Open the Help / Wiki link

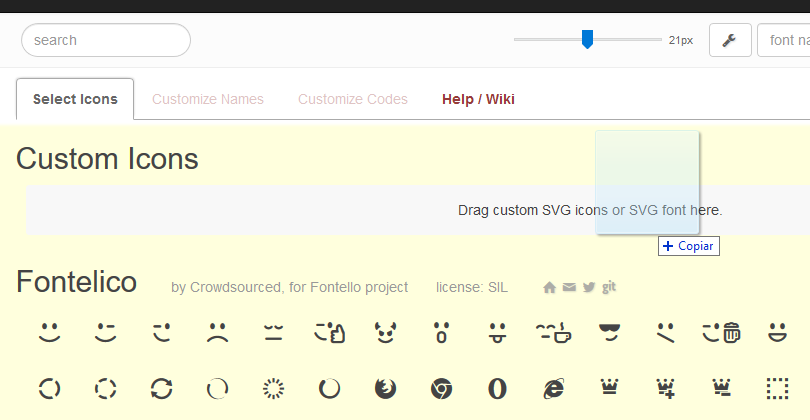pyautogui.click(x=478, y=99)
